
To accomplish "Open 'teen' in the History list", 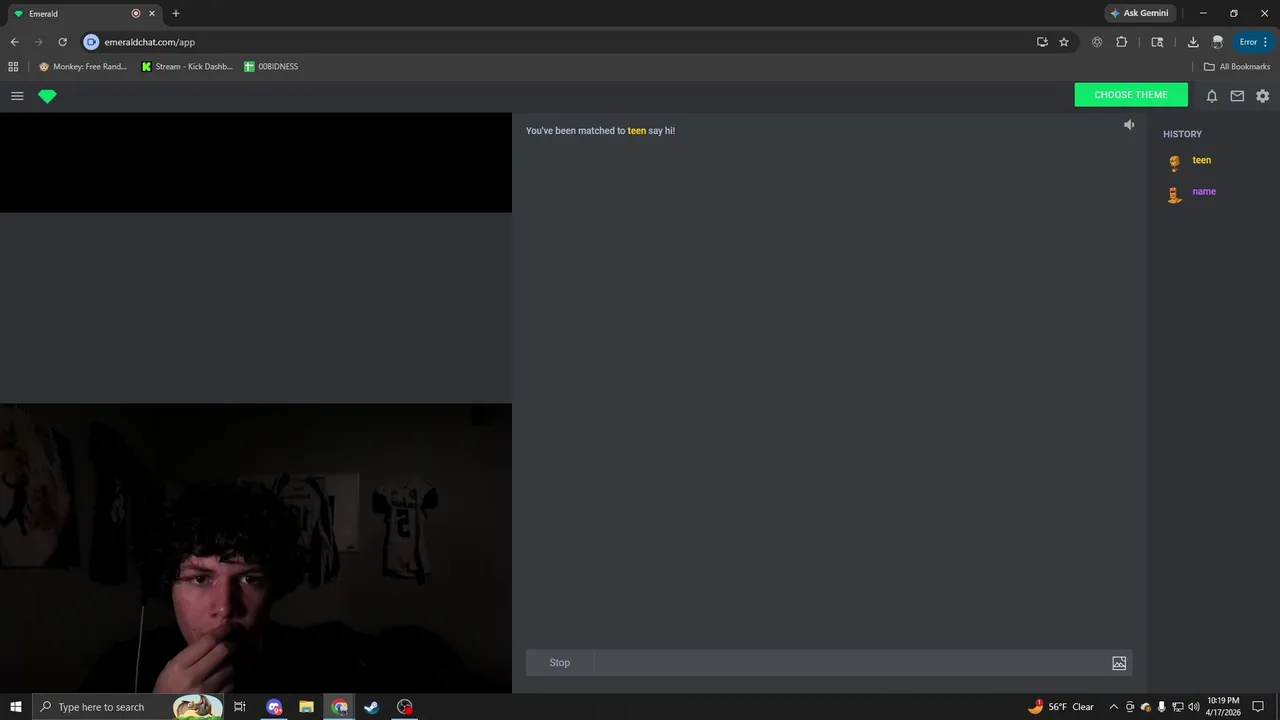I will pos(1201,160).
